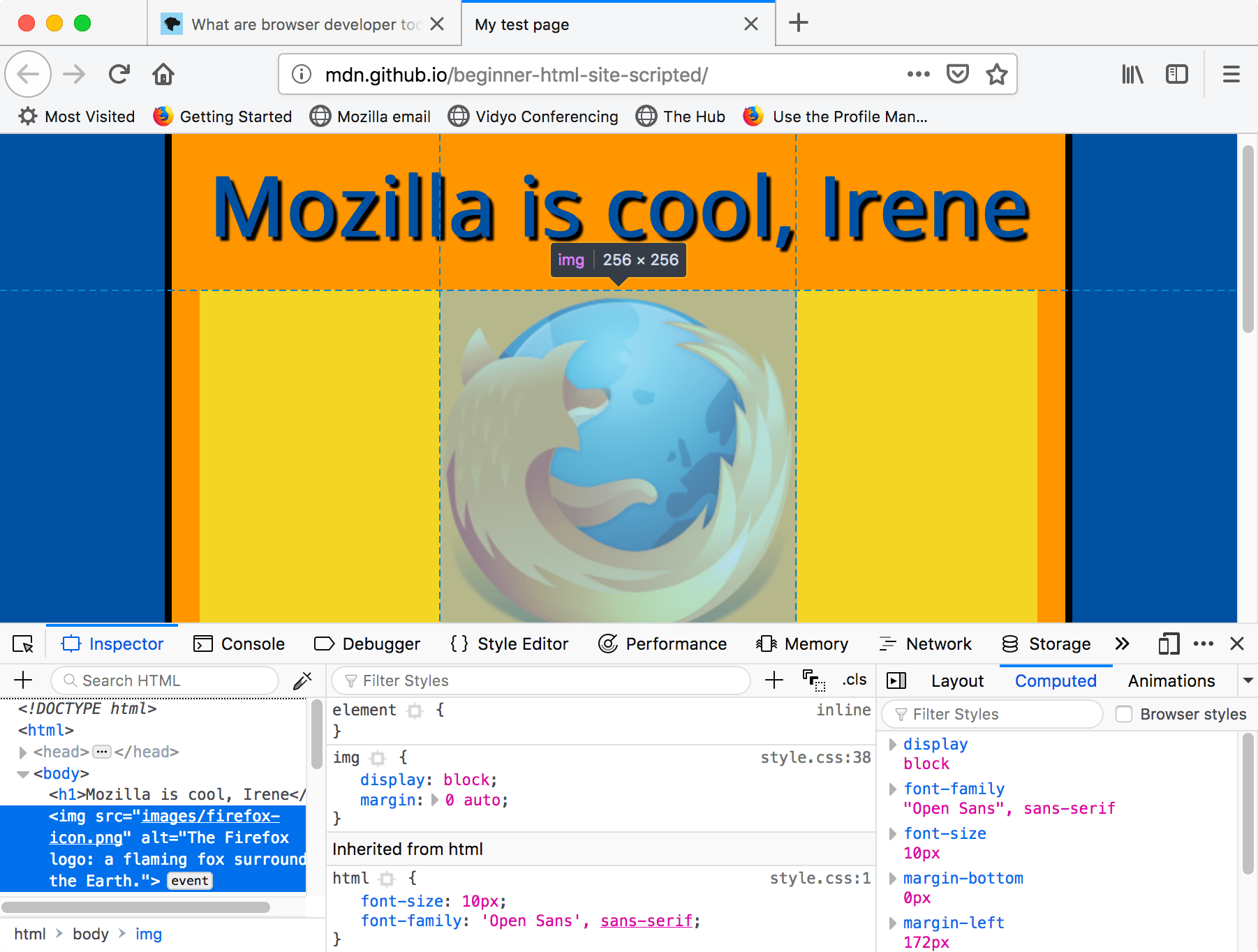Open the DevTools meatball menu
This screenshot has height=952, width=1258.
click(1202, 644)
